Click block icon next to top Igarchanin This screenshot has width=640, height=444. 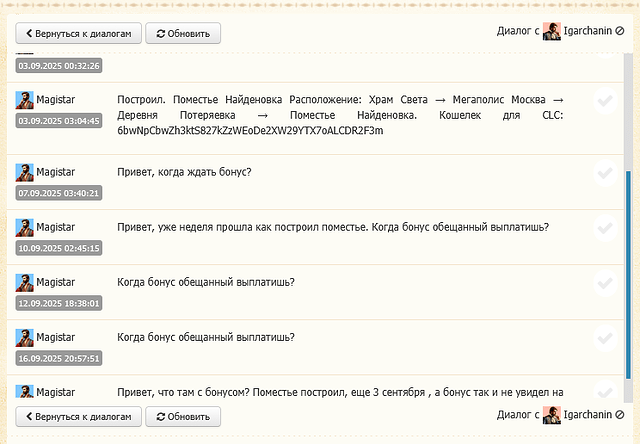tap(620, 31)
